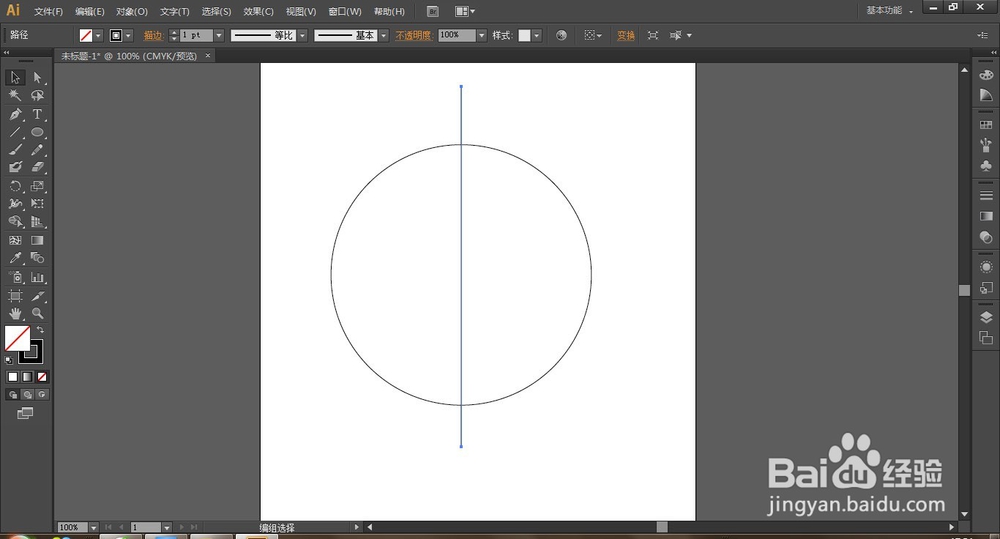Select the Paintbrush tool

[15, 150]
